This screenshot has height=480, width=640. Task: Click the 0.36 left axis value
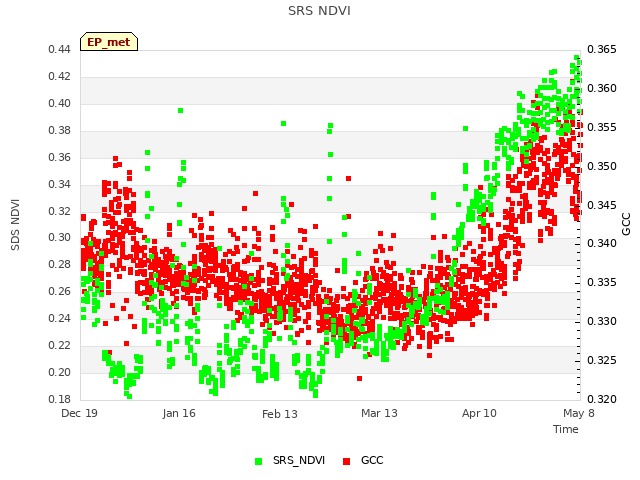pos(59,157)
